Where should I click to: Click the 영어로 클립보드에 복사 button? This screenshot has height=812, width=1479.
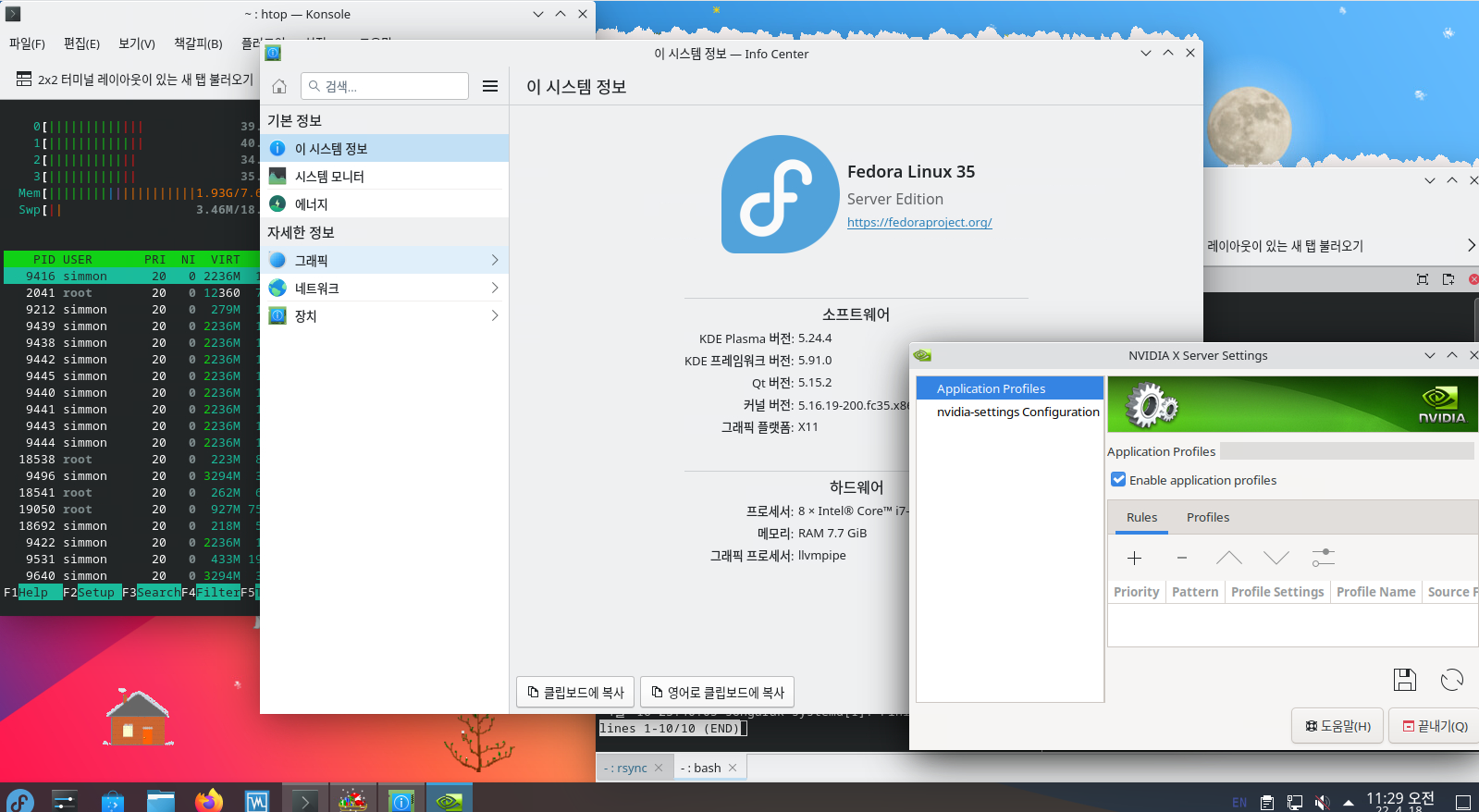718,692
